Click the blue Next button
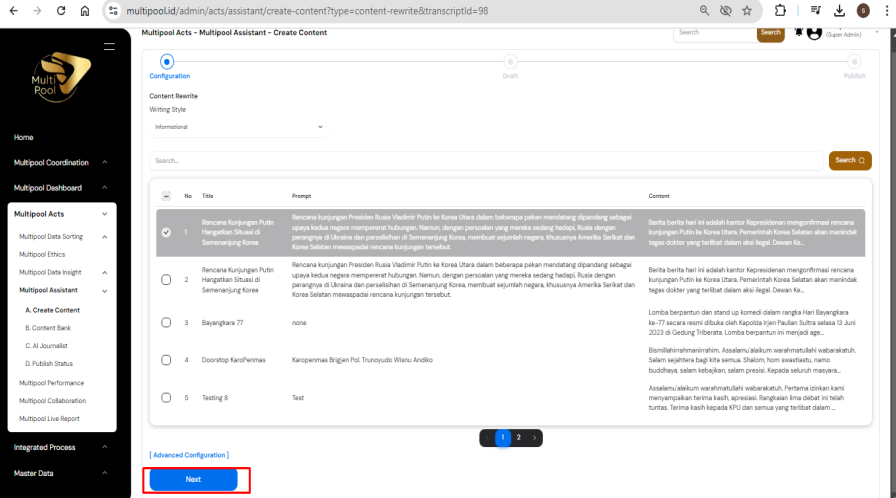This screenshot has width=896, height=498. tap(193, 480)
